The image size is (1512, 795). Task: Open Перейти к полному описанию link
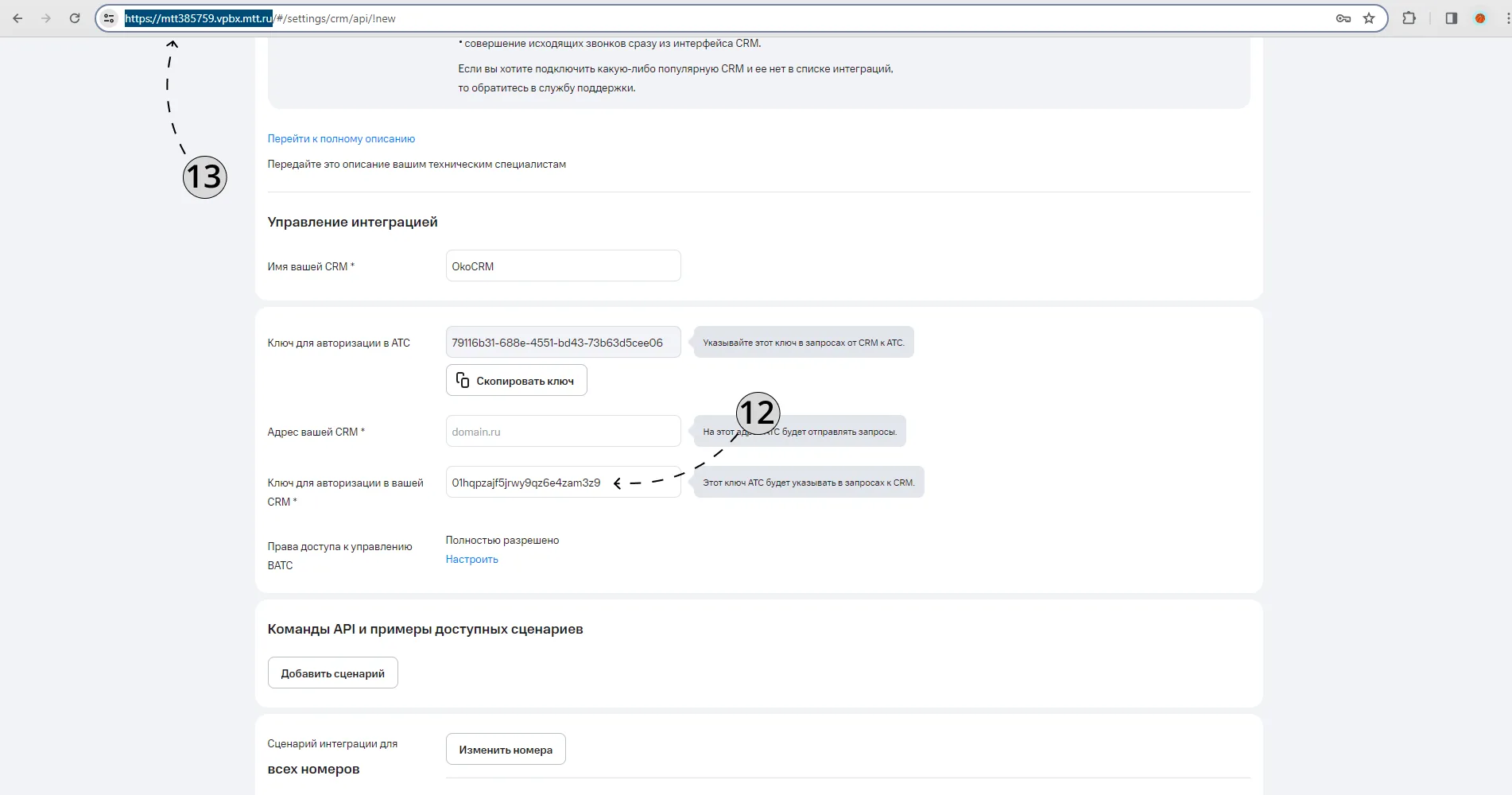point(341,138)
